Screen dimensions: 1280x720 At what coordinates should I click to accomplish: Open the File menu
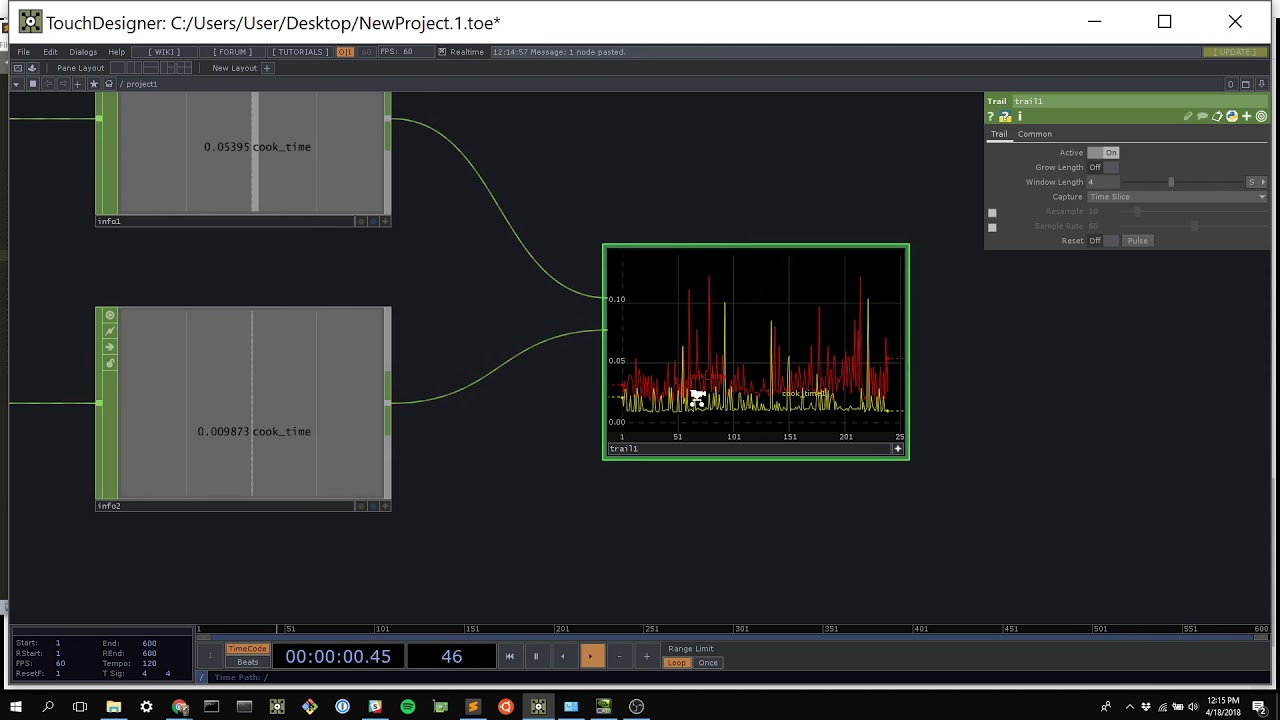pyautogui.click(x=23, y=52)
